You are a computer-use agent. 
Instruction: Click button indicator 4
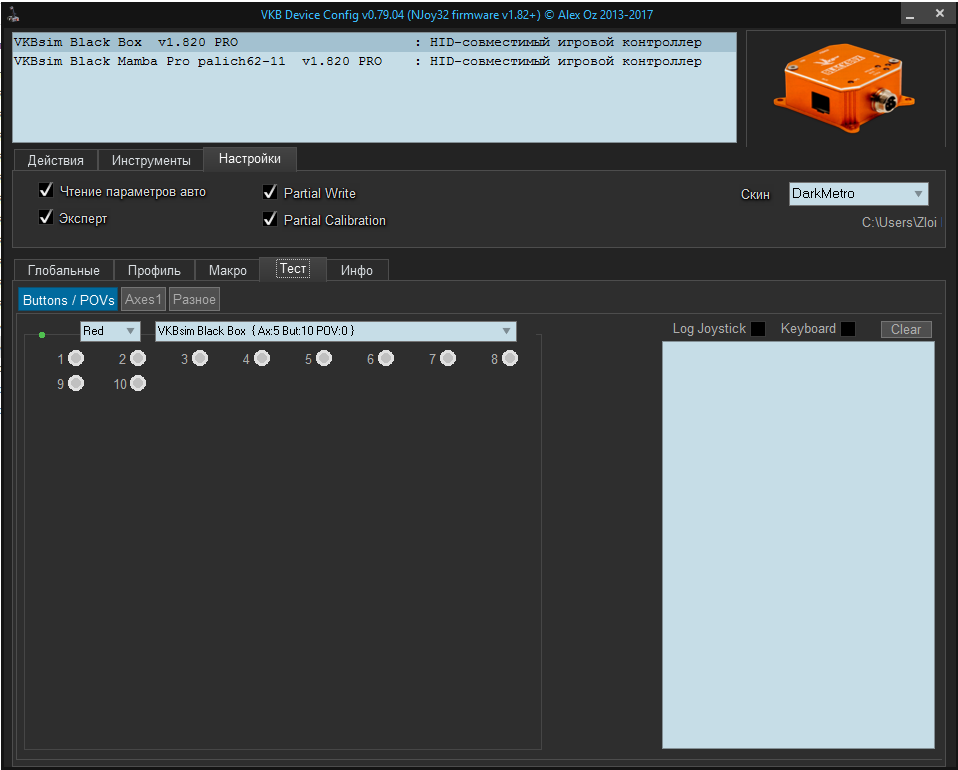[x=262, y=358]
